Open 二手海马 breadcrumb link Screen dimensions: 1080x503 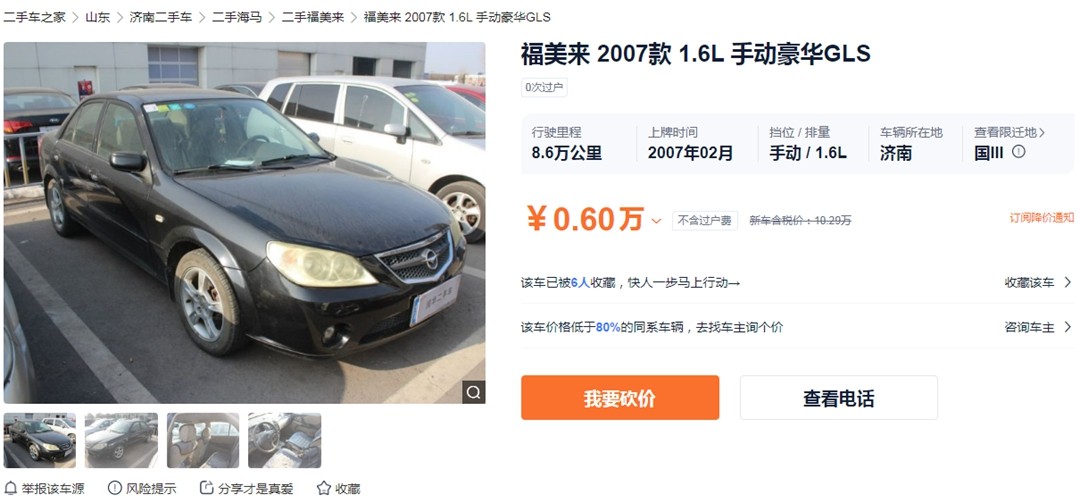coord(237,17)
